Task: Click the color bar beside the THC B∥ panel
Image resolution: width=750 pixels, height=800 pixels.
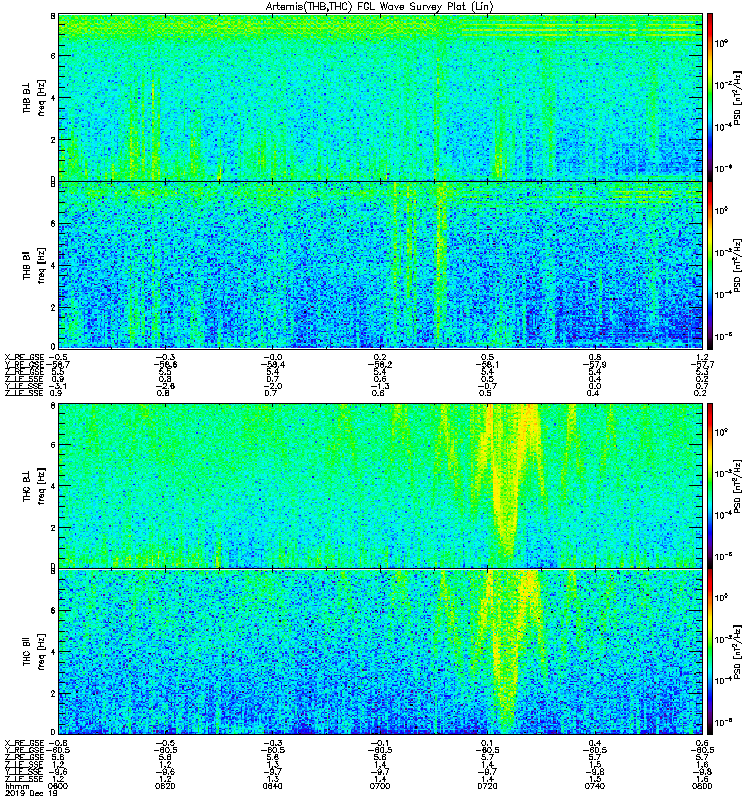Action: pos(710,652)
